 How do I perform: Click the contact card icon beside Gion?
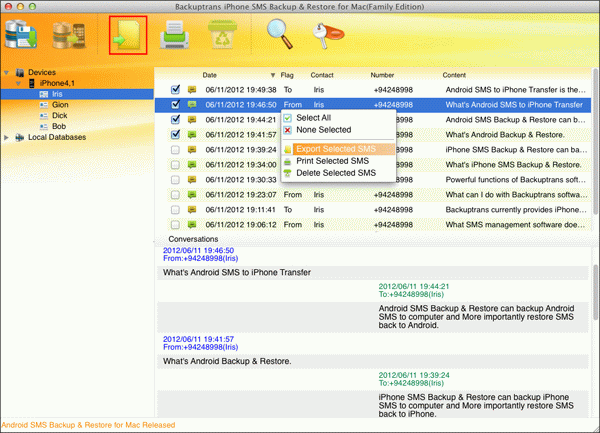(x=44, y=105)
